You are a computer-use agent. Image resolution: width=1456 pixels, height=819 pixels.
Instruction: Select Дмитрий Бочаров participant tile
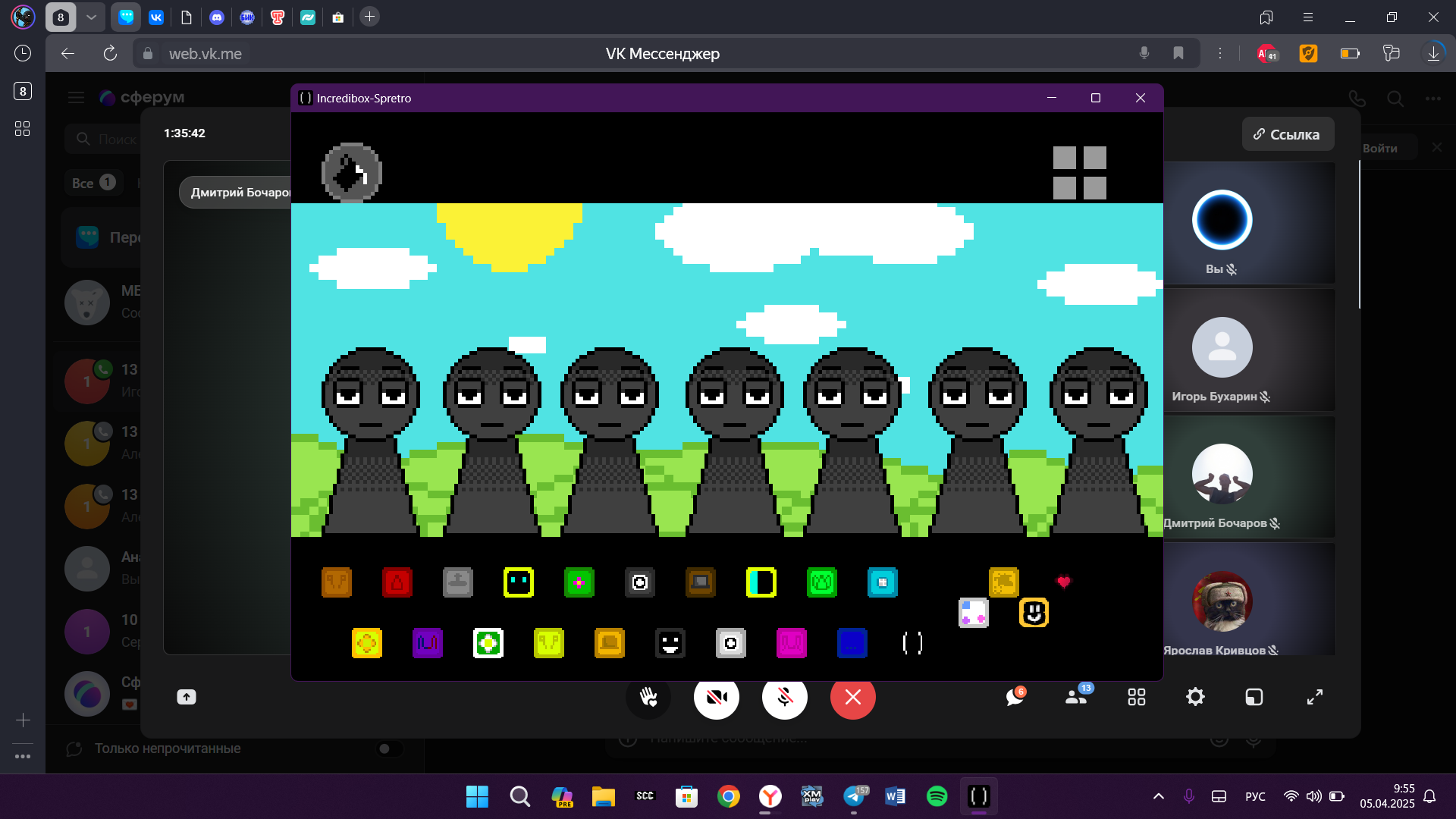(1250, 477)
